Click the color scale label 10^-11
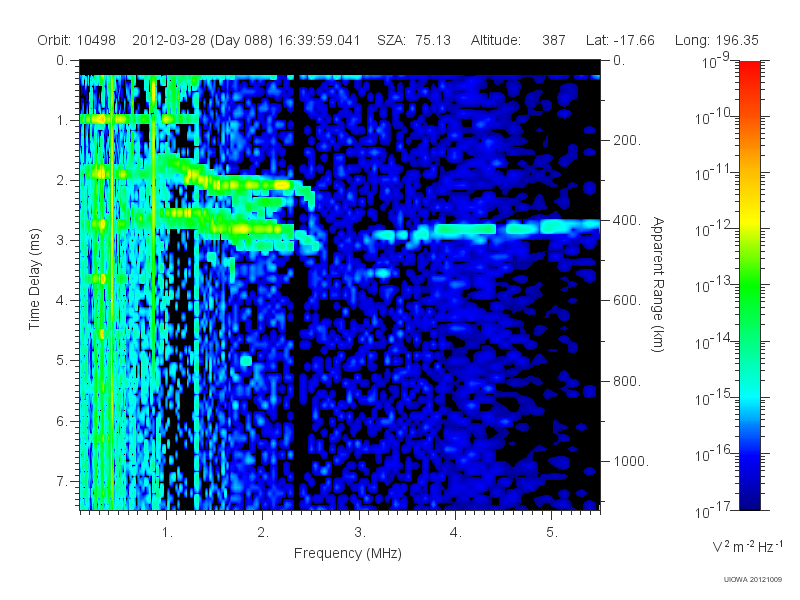The height and width of the screenshot is (600, 800). pyautogui.click(x=715, y=173)
